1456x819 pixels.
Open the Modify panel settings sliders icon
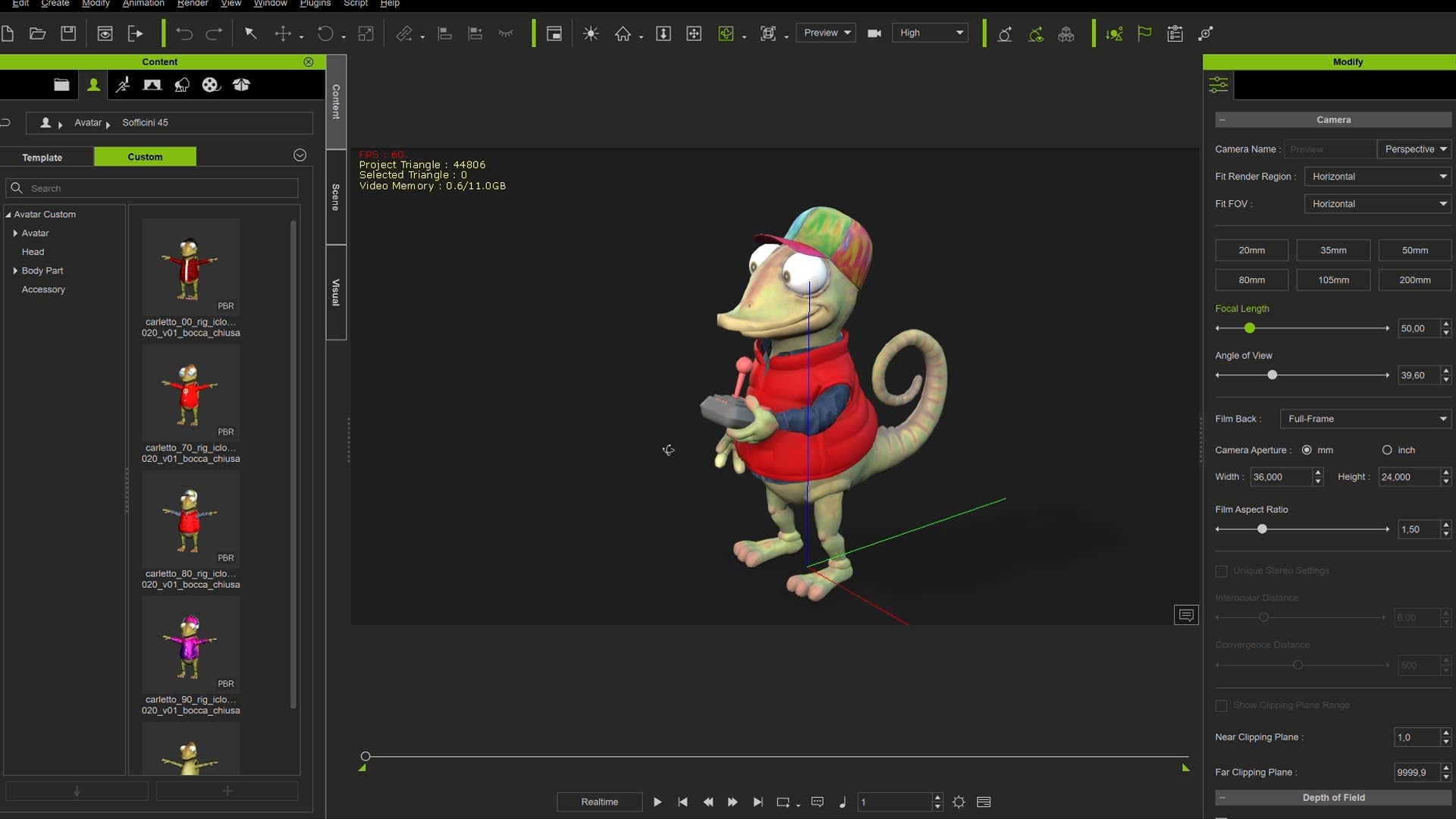point(1219,85)
